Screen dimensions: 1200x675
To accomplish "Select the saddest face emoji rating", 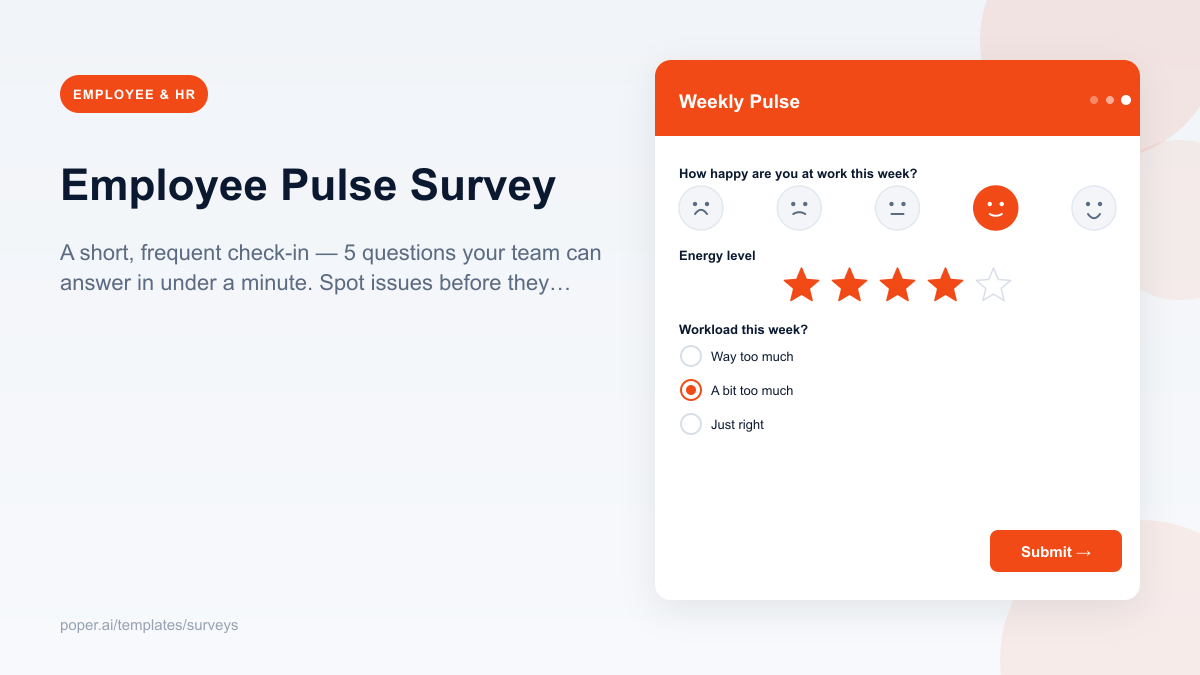I will point(701,208).
